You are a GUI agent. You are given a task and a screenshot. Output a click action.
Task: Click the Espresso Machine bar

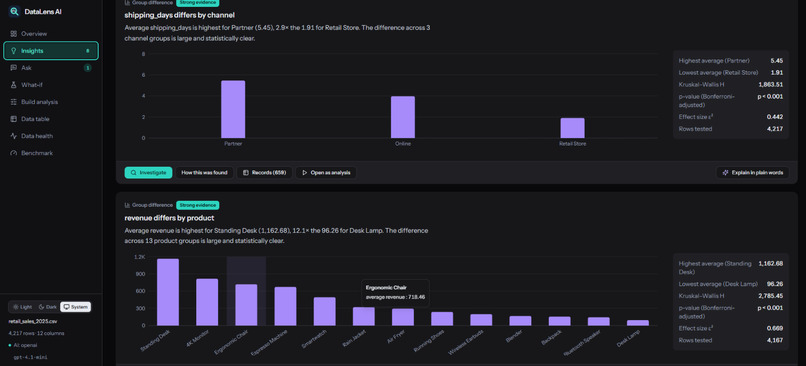(x=285, y=306)
